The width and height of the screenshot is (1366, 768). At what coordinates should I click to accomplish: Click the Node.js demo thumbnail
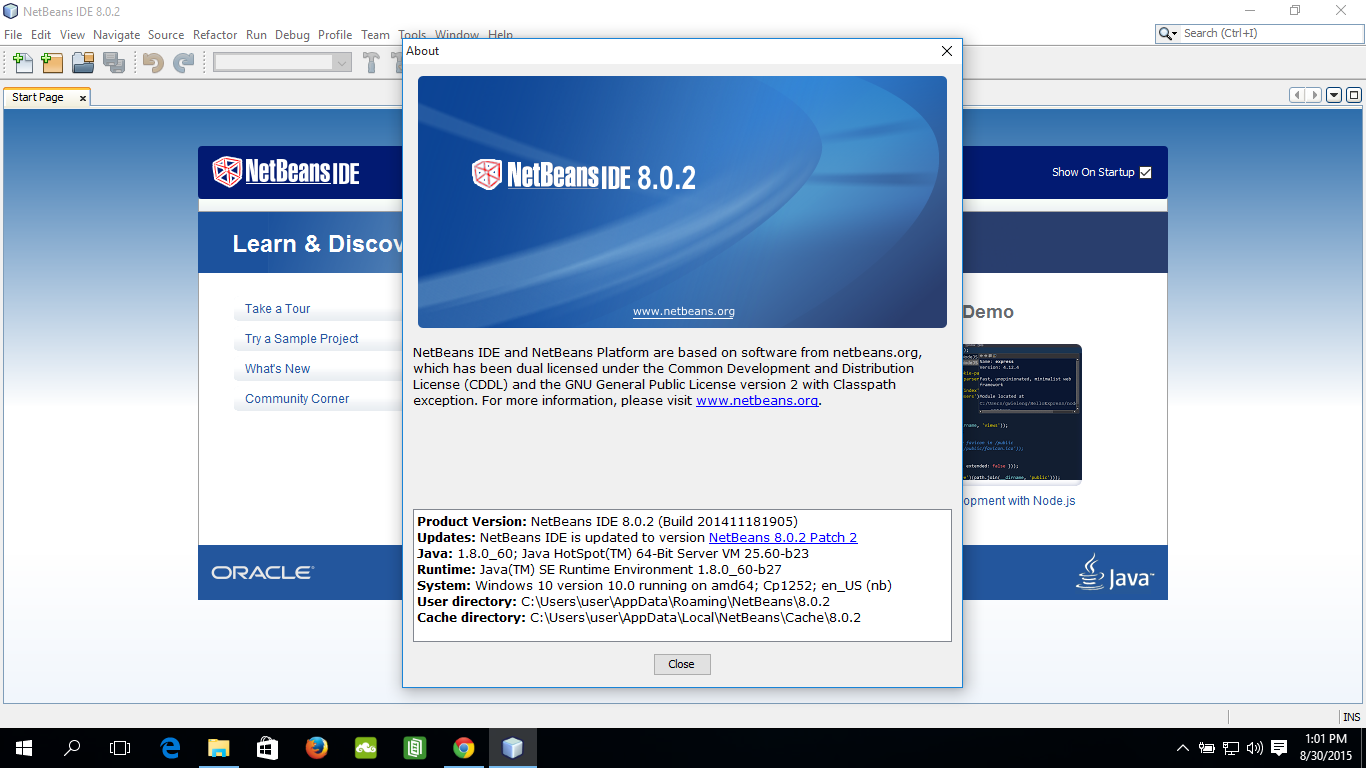pyautogui.click(x=1022, y=415)
